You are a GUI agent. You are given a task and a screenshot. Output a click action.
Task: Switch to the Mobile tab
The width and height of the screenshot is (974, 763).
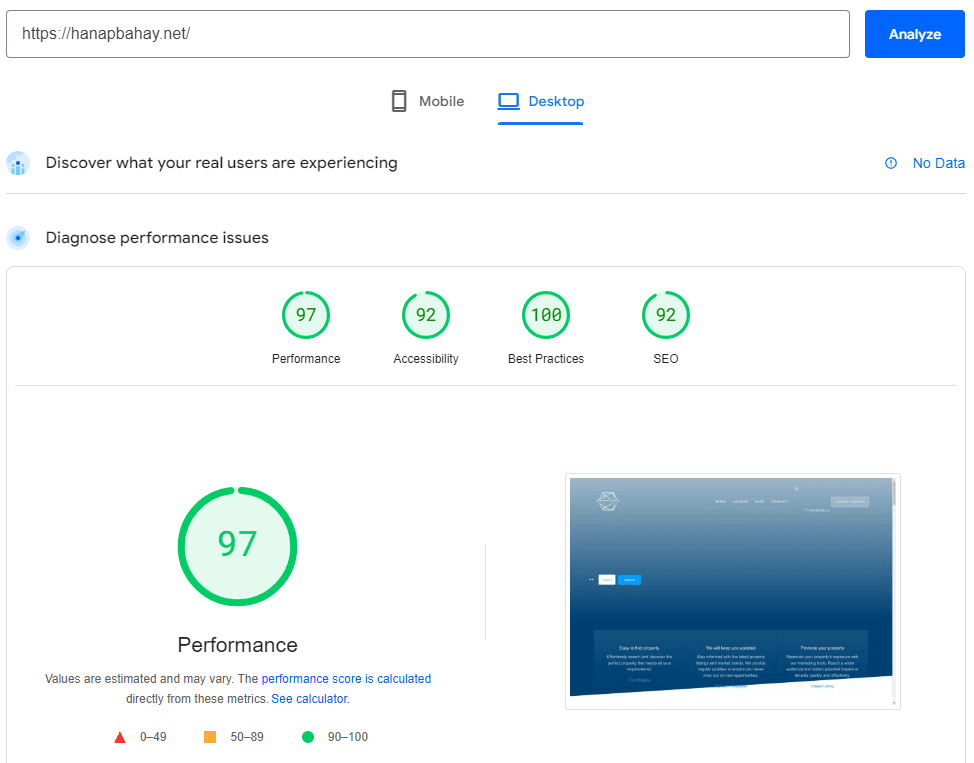[x=427, y=101]
